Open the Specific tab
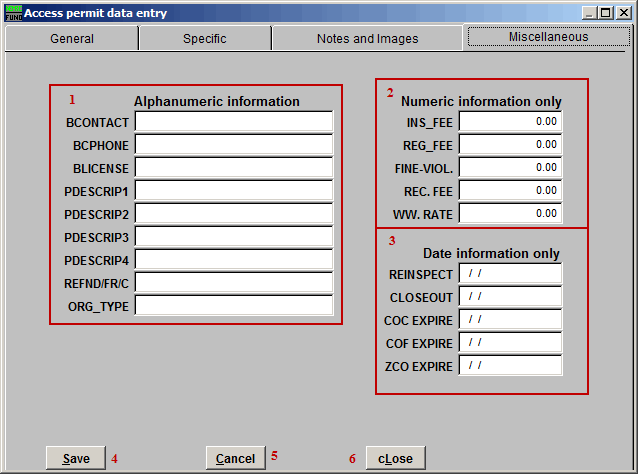This screenshot has width=638, height=474. coord(205,39)
